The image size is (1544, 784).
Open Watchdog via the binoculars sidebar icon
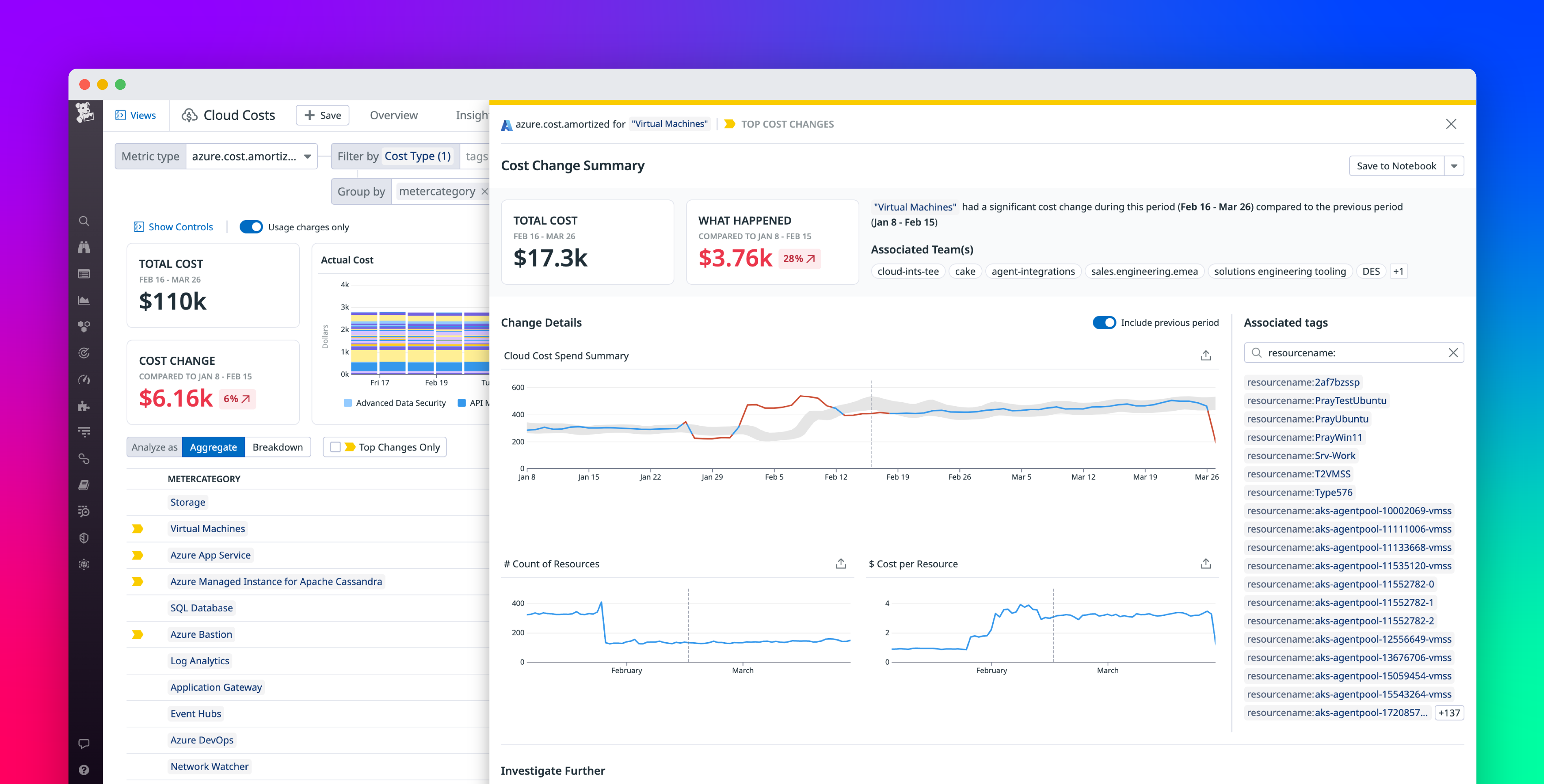pyautogui.click(x=84, y=247)
